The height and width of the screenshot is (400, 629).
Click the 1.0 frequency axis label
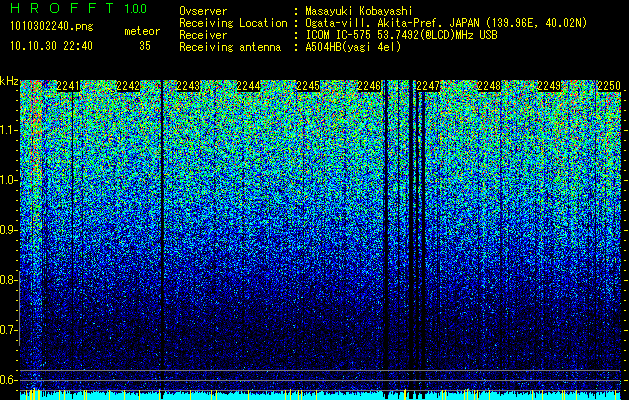click(8, 180)
